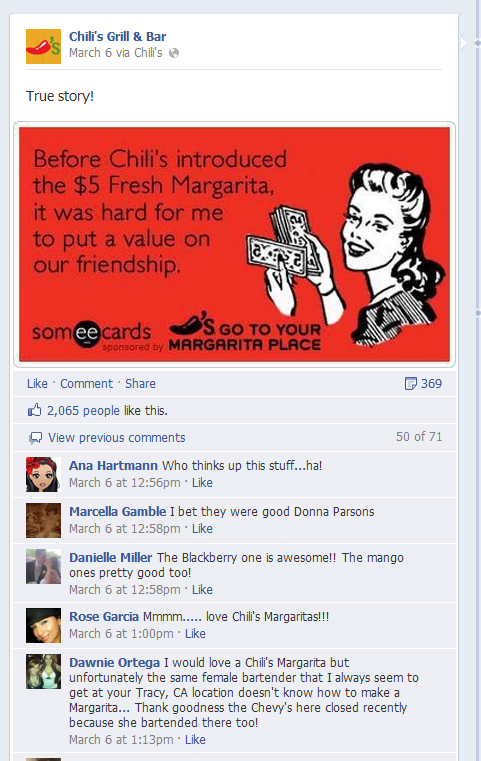Open Danielle Miller's profile picture
This screenshot has height=761, width=481.
coord(43,566)
